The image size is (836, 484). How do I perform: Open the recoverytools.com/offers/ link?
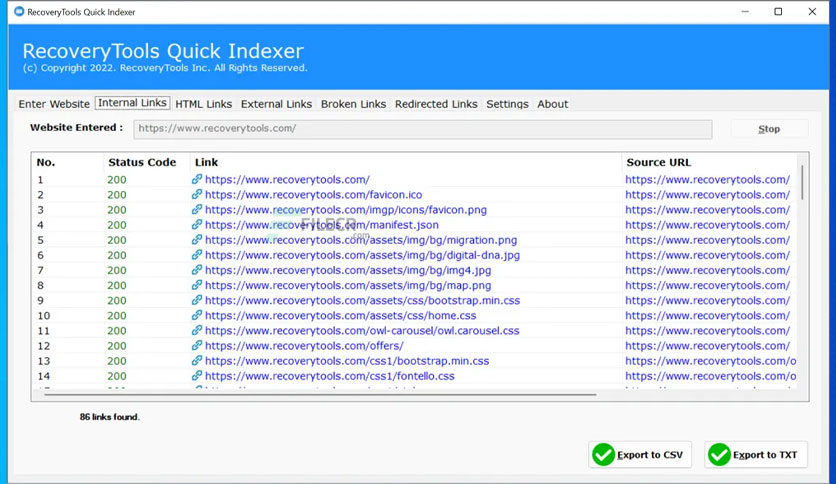[304, 346]
